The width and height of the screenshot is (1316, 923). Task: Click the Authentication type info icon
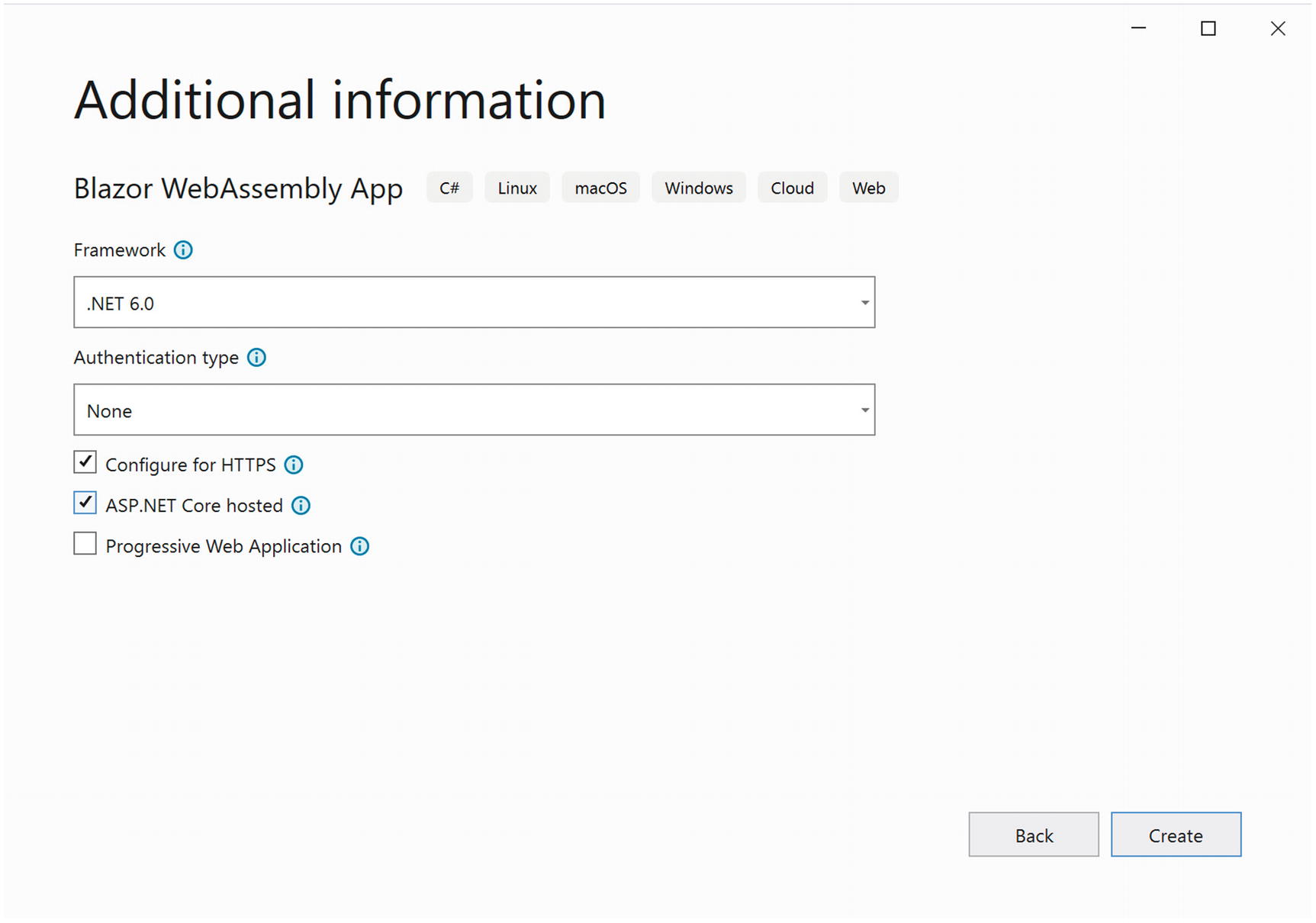point(256,358)
